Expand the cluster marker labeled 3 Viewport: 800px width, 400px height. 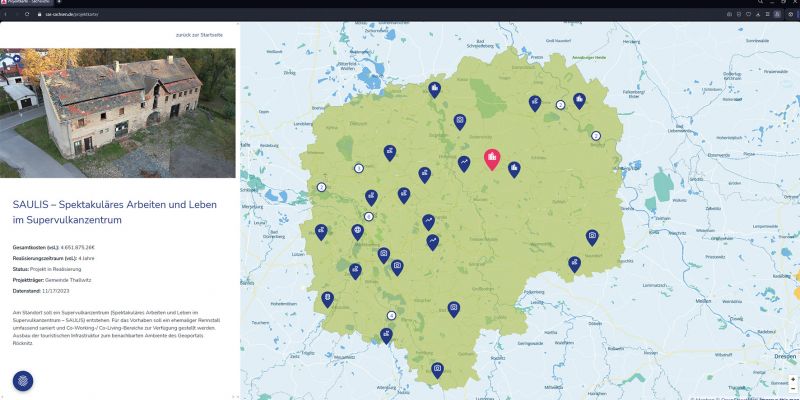pyautogui.click(x=359, y=167)
